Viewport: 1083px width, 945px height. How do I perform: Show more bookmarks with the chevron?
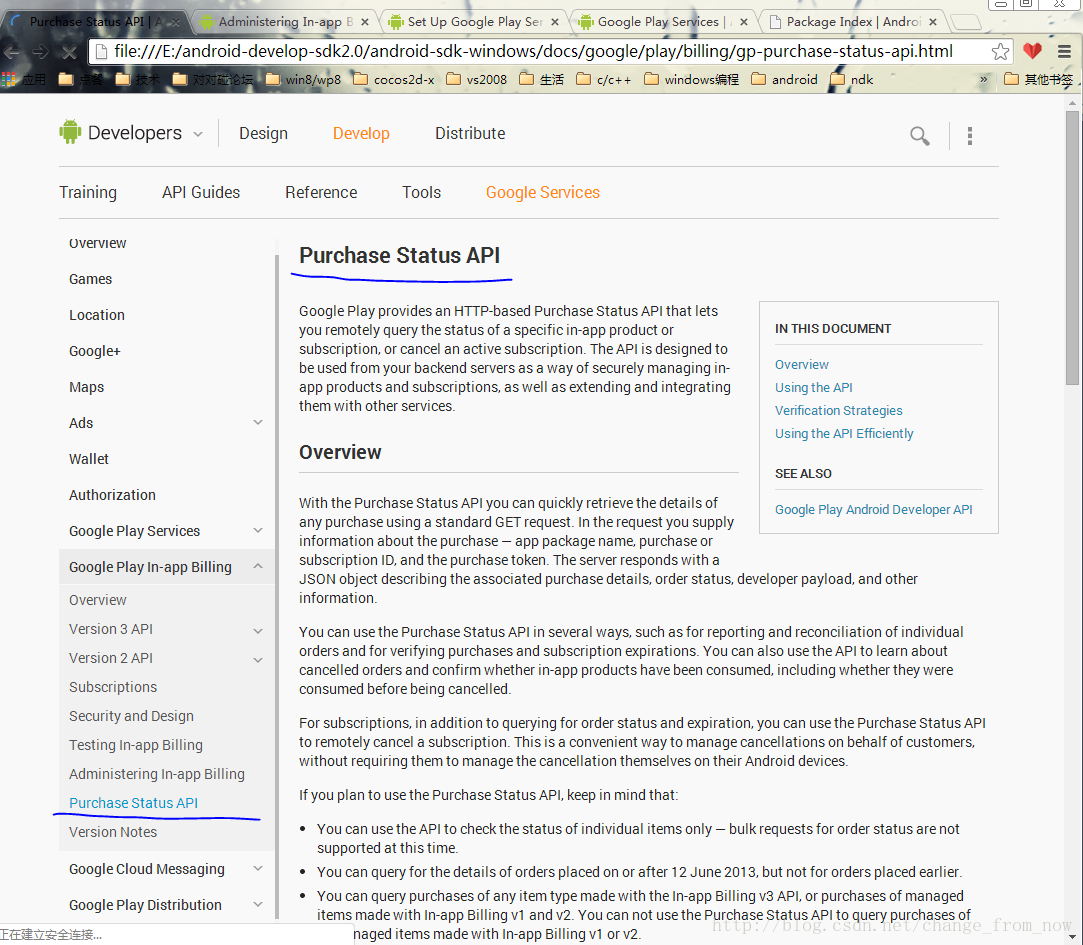[x=984, y=79]
